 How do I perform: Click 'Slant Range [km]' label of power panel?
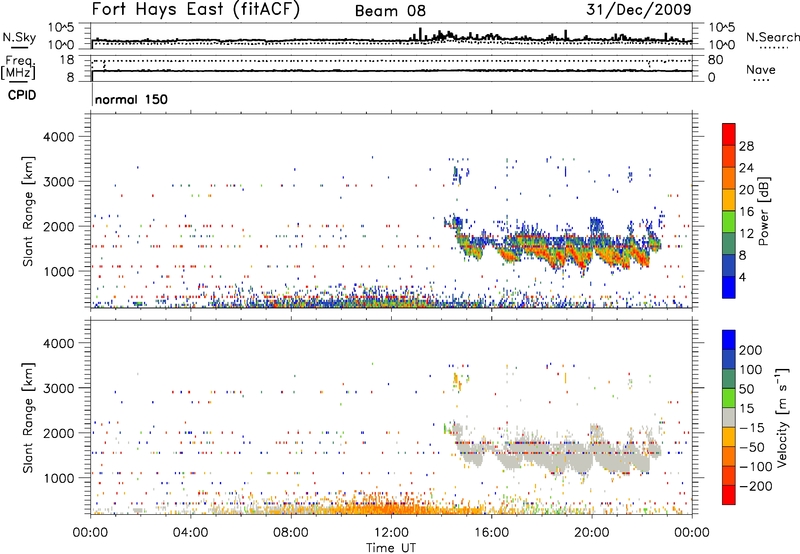pos(28,211)
